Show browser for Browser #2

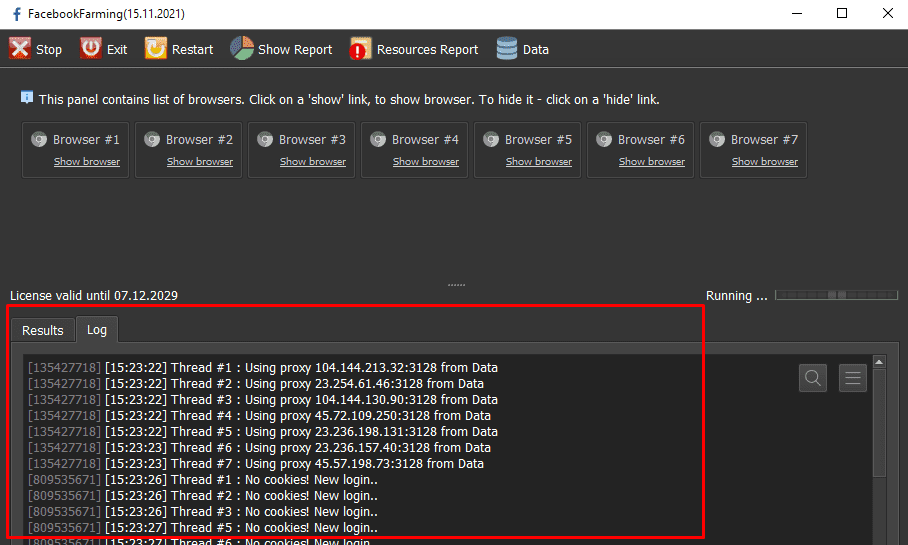click(200, 162)
